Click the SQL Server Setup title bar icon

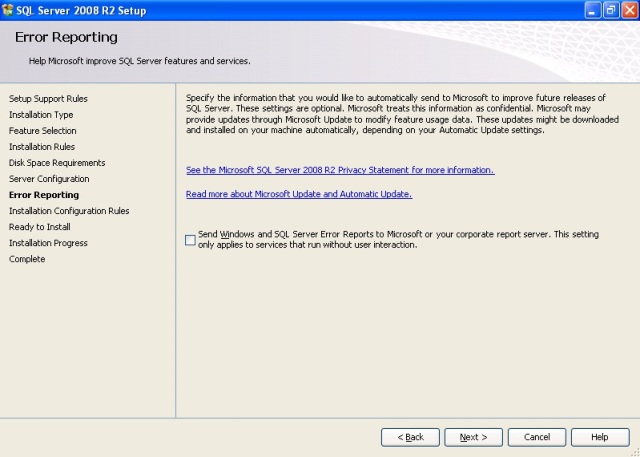[x=7, y=11]
